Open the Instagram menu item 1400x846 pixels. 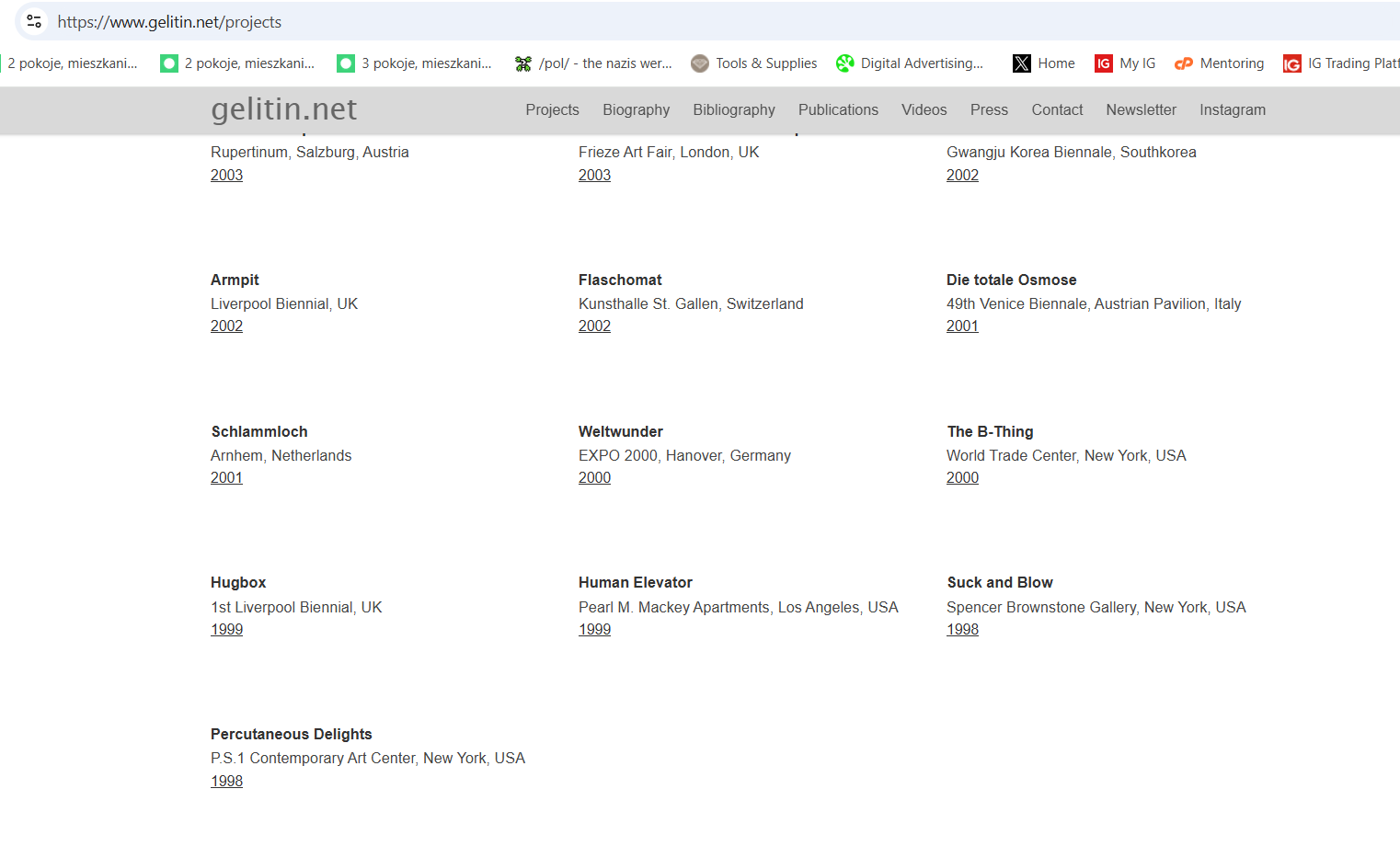pyautogui.click(x=1233, y=109)
